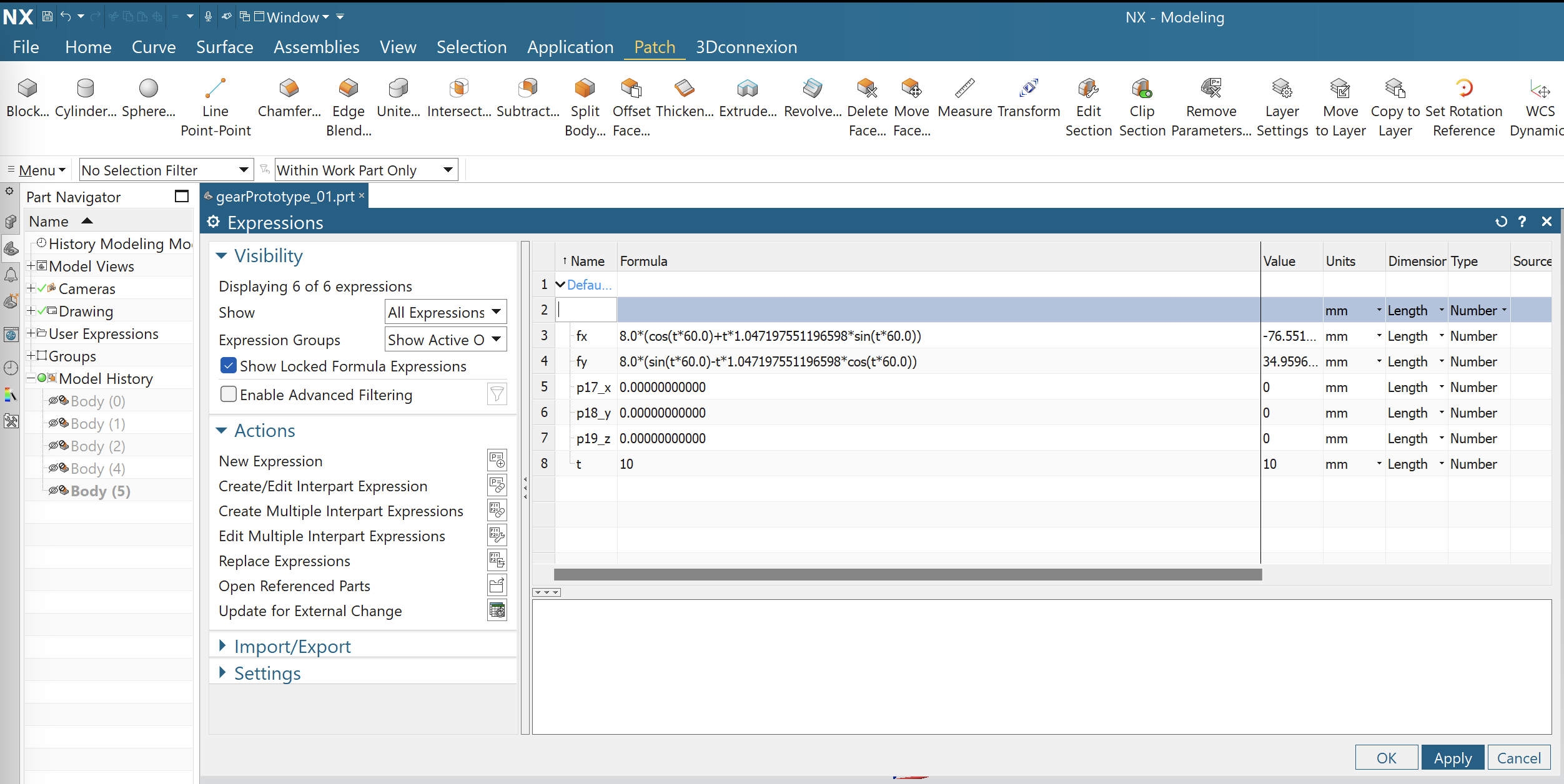Switch to the Surface ribbon tab
1564x784 pixels.
coord(224,47)
